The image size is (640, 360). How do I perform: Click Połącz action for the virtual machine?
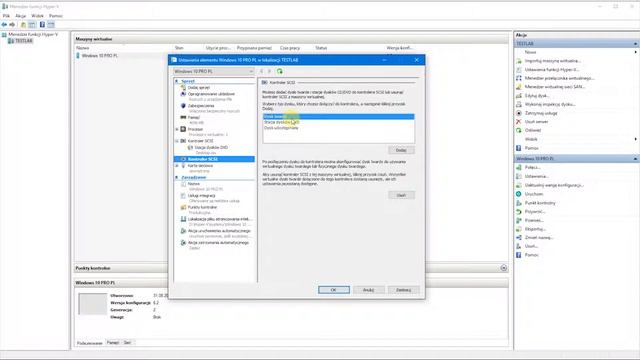tap(532, 168)
